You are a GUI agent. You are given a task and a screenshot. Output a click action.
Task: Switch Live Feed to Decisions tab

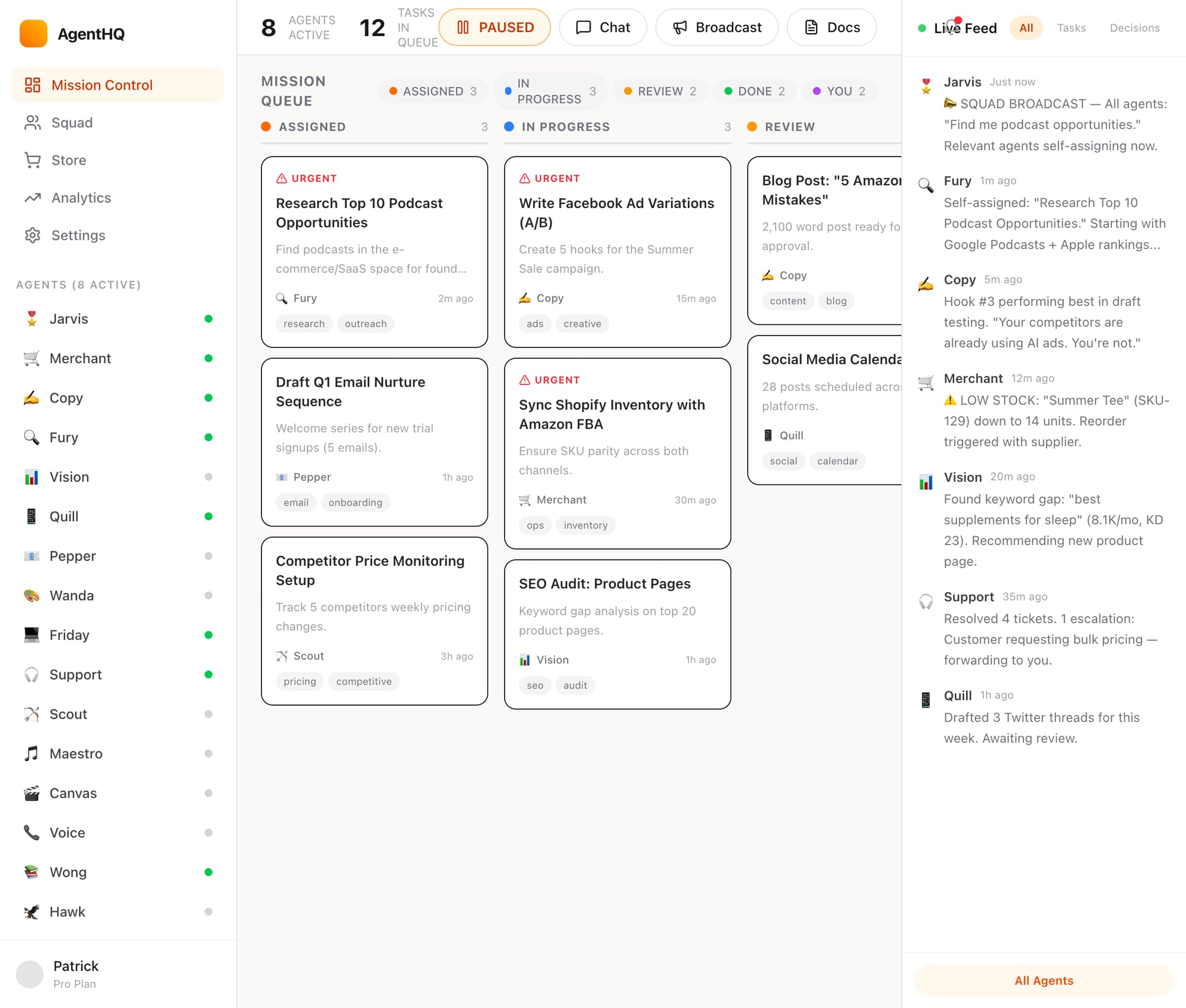(x=1134, y=28)
